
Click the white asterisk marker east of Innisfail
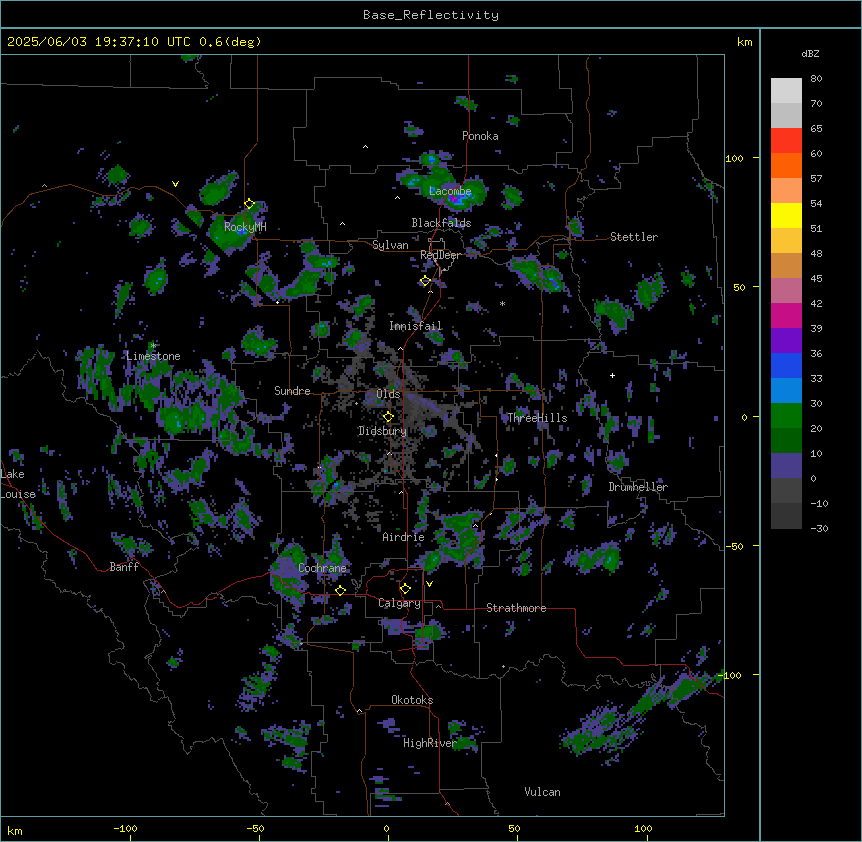pyautogui.click(x=502, y=303)
